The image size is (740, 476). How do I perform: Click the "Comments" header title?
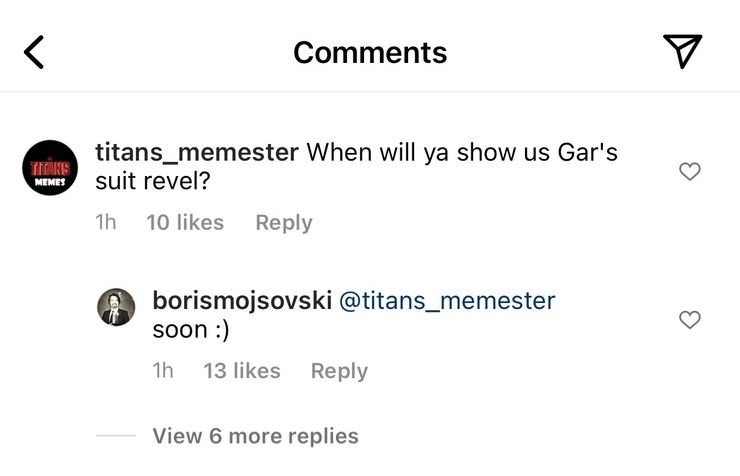370,52
